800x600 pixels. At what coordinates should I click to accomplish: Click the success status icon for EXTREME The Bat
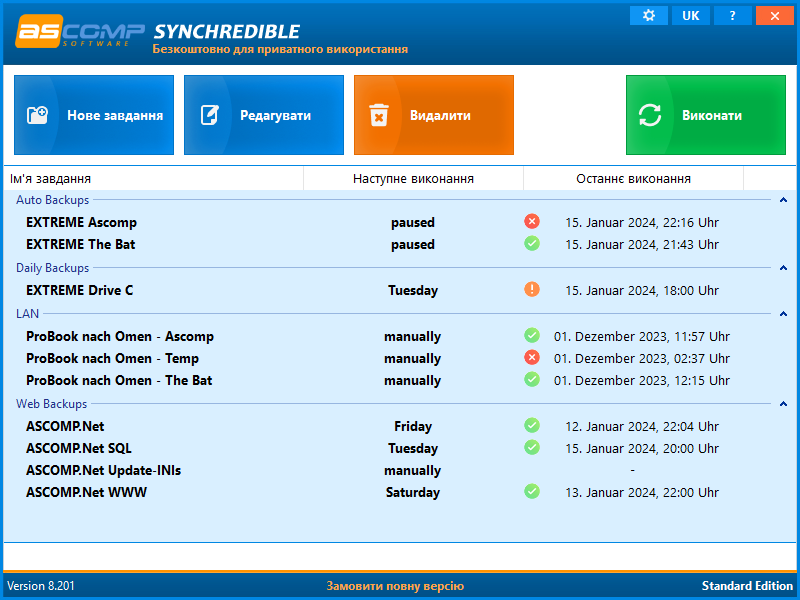(x=532, y=243)
